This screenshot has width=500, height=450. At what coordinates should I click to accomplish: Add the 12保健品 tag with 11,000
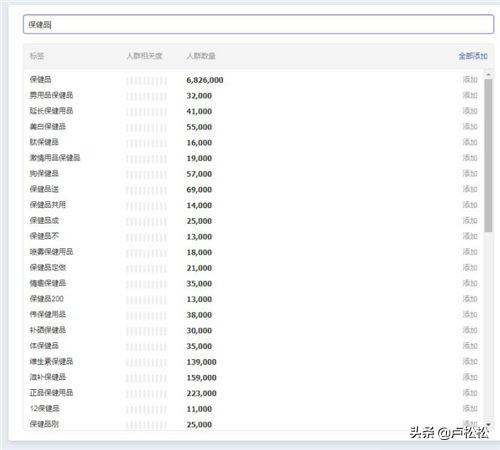coord(470,408)
